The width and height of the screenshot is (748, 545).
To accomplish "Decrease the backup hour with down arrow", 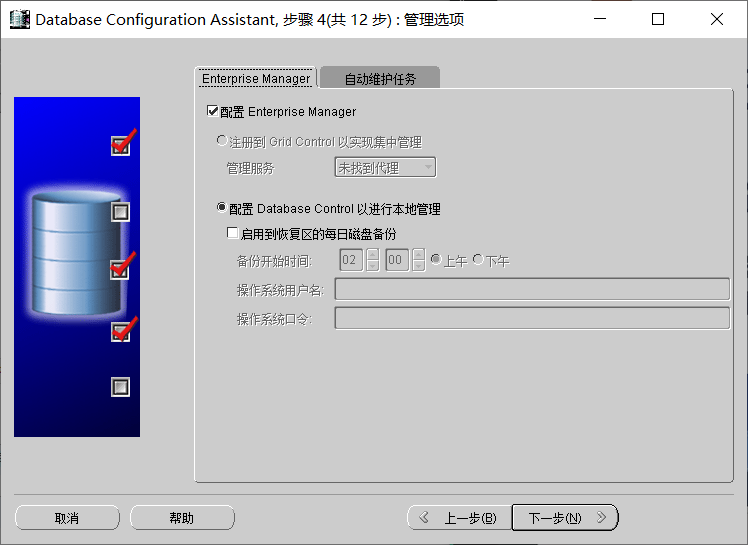I will click(373, 266).
